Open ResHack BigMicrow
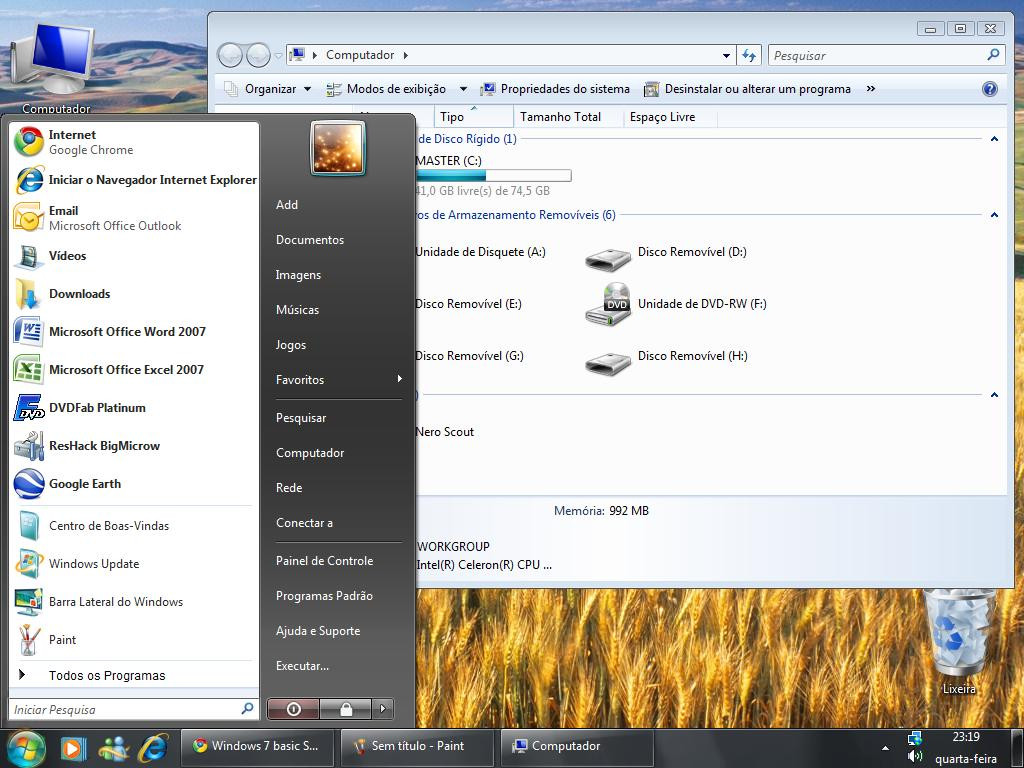 point(135,445)
